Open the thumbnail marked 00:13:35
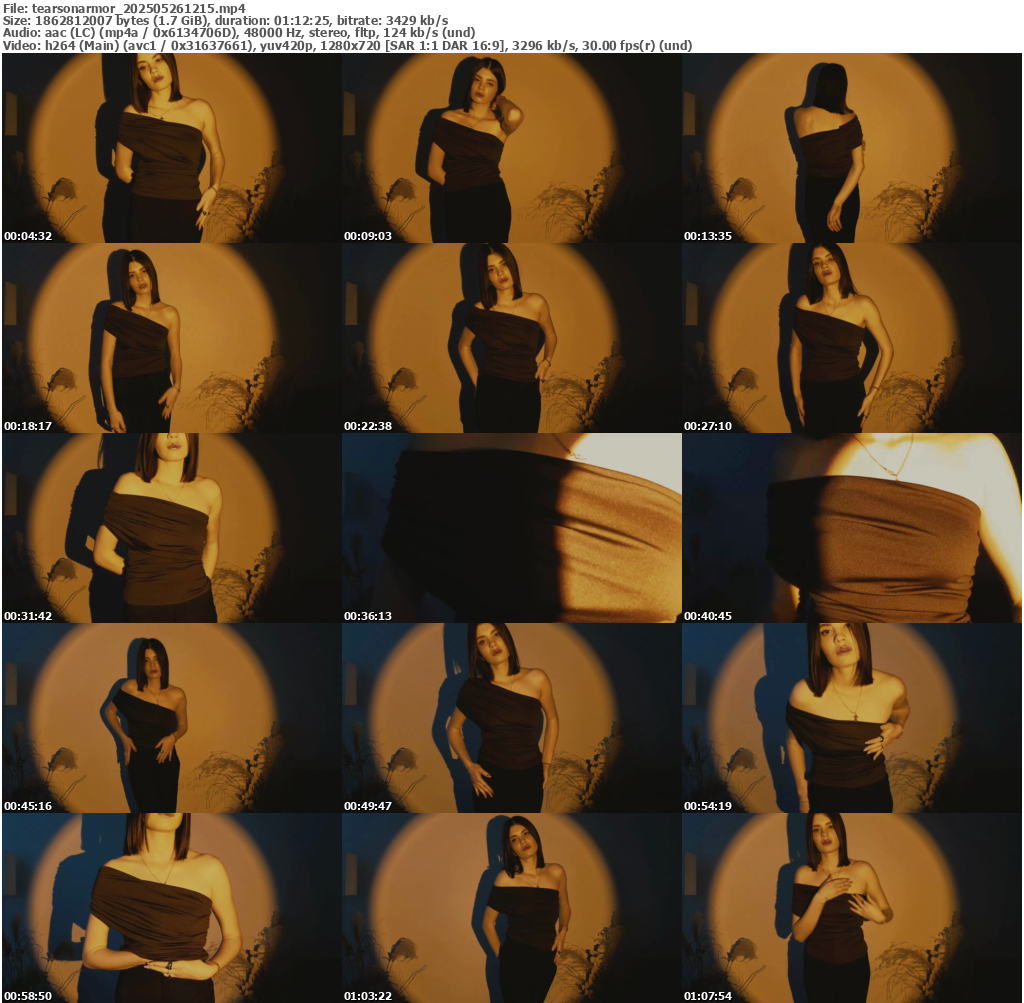The width and height of the screenshot is (1024, 1003). tap(852, 148)
